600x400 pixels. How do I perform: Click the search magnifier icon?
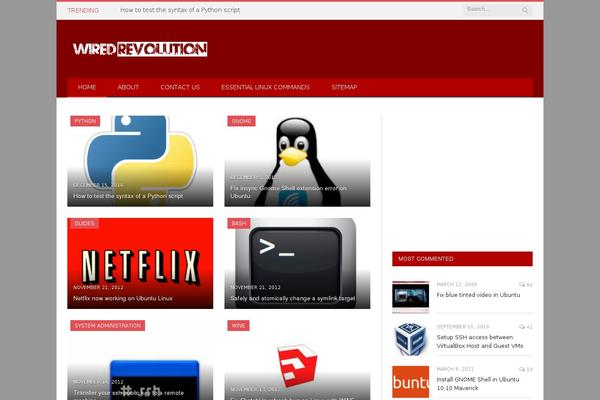525,10
